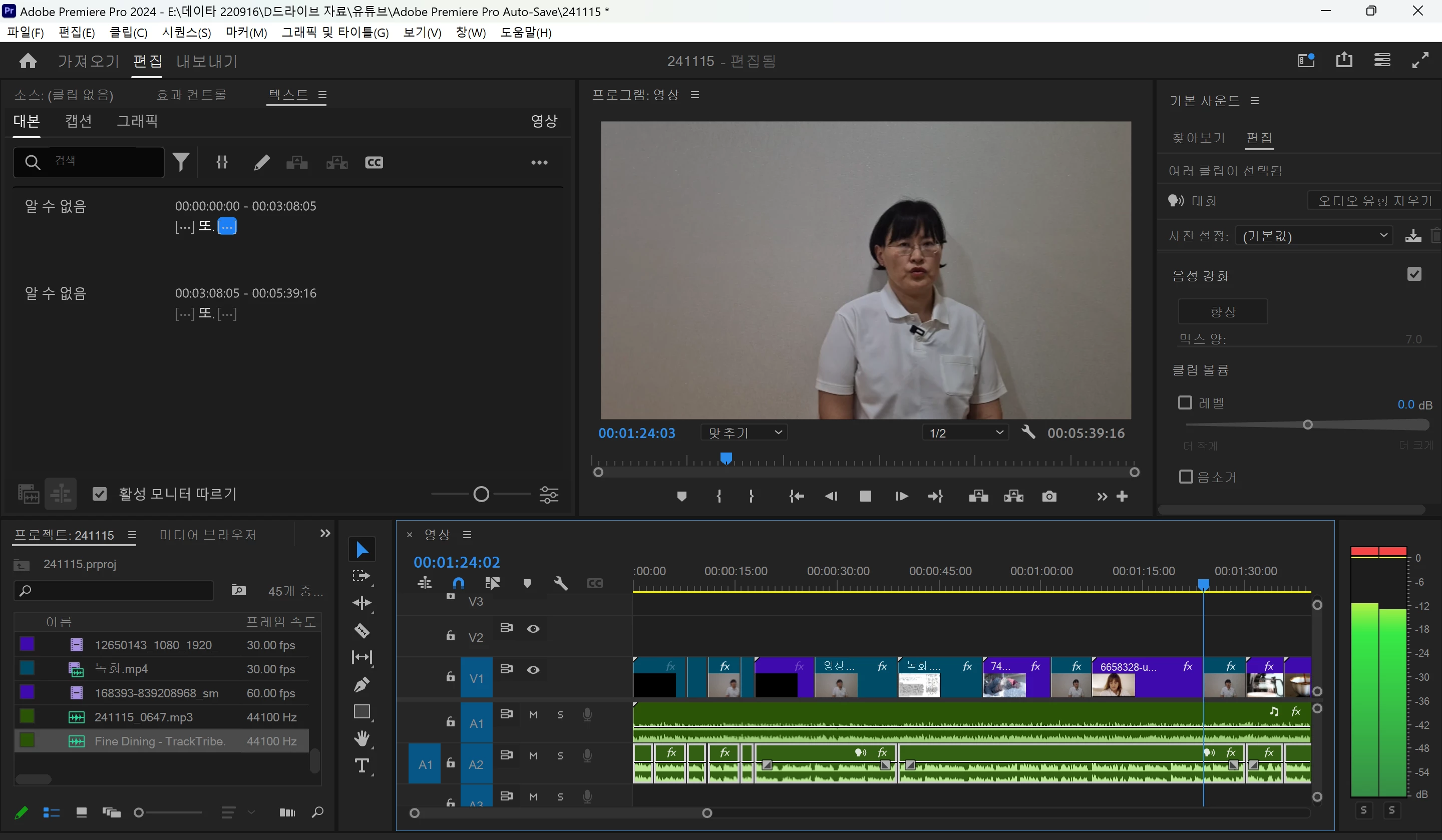
Task: Select the Pen tool in the toolbox
Action: 362,684
